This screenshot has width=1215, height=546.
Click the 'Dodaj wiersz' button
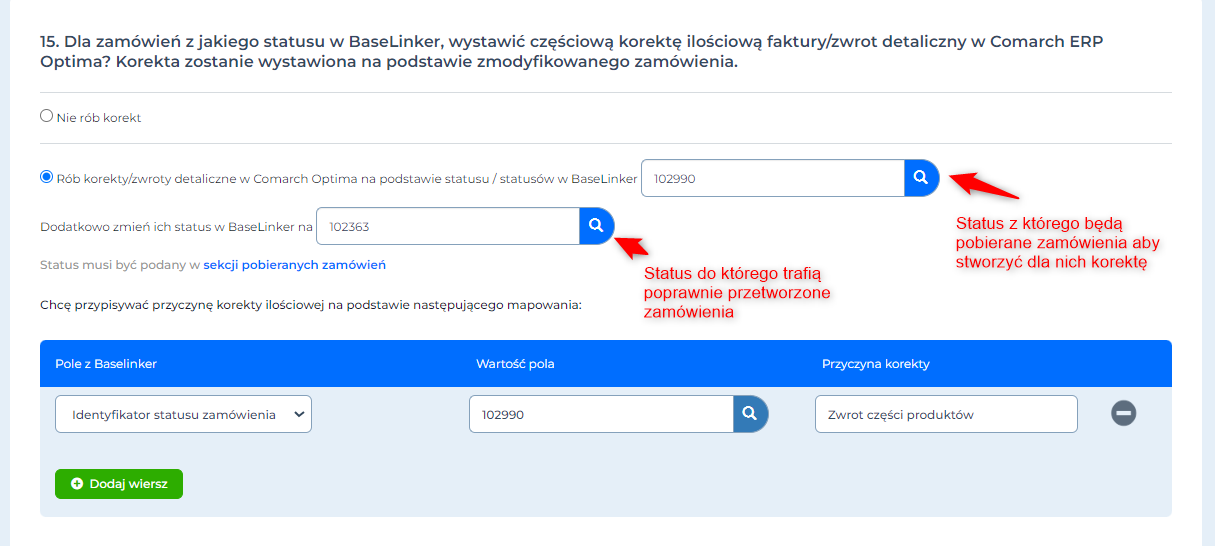119,483
